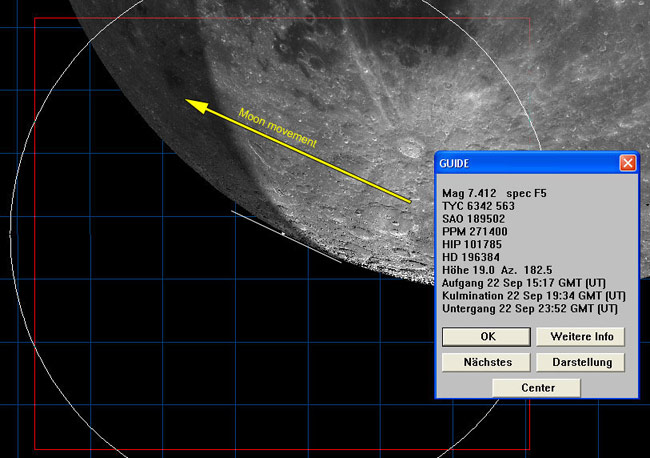The image size is (650, 458).
Task: Click the Nächstes button
Action: tap(486, 362)
